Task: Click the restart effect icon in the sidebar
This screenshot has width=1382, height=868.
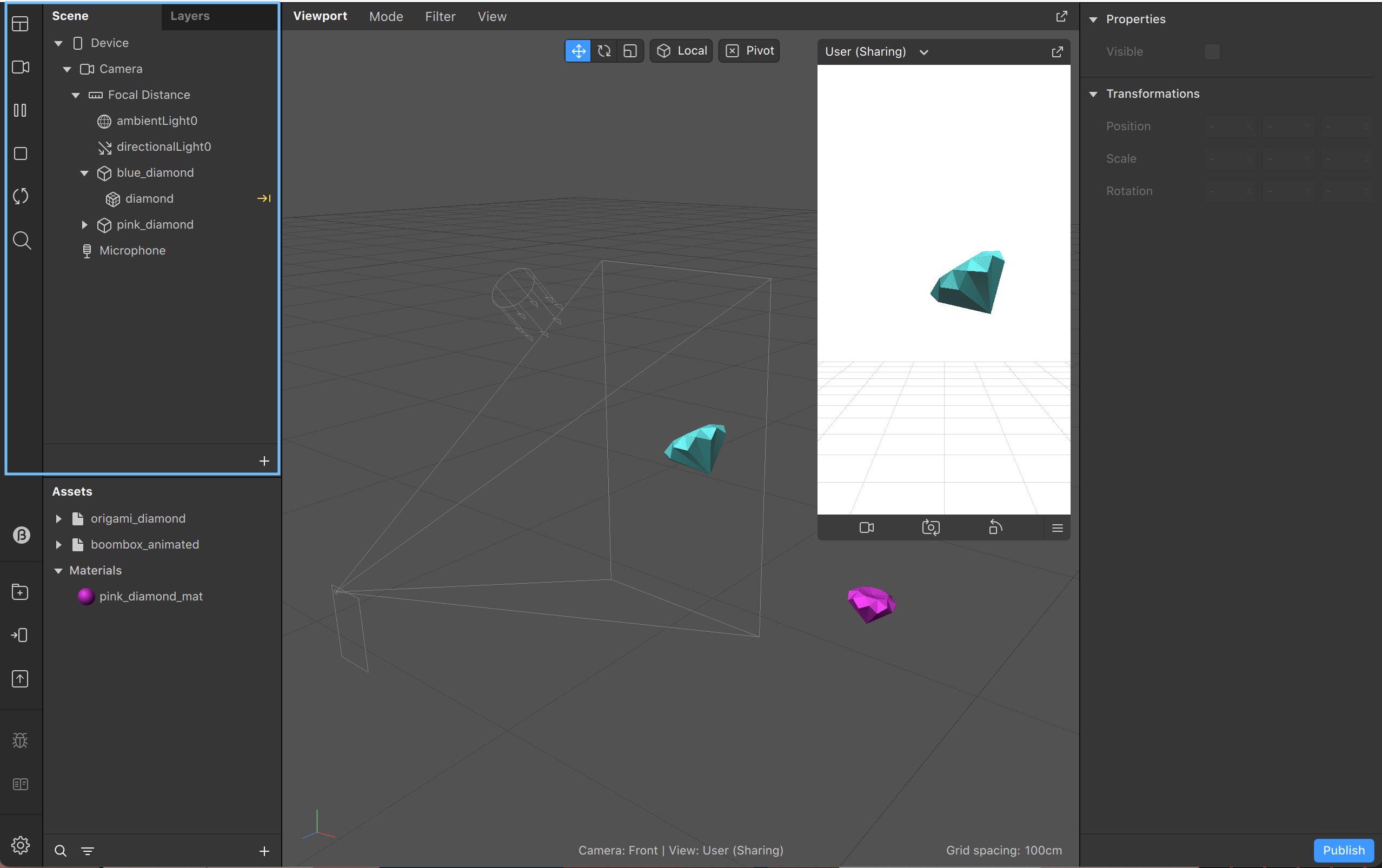Action: coord(21,196)
